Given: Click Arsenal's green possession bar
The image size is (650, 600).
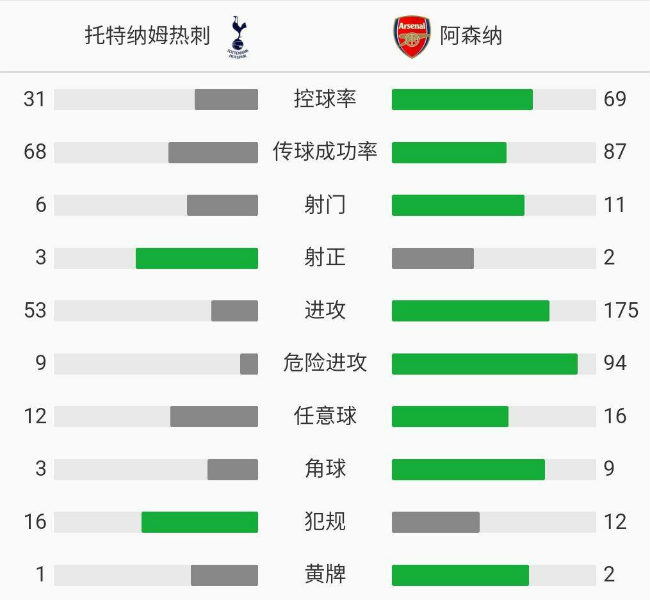Looking at the screenshot, I should click(462, 99).
